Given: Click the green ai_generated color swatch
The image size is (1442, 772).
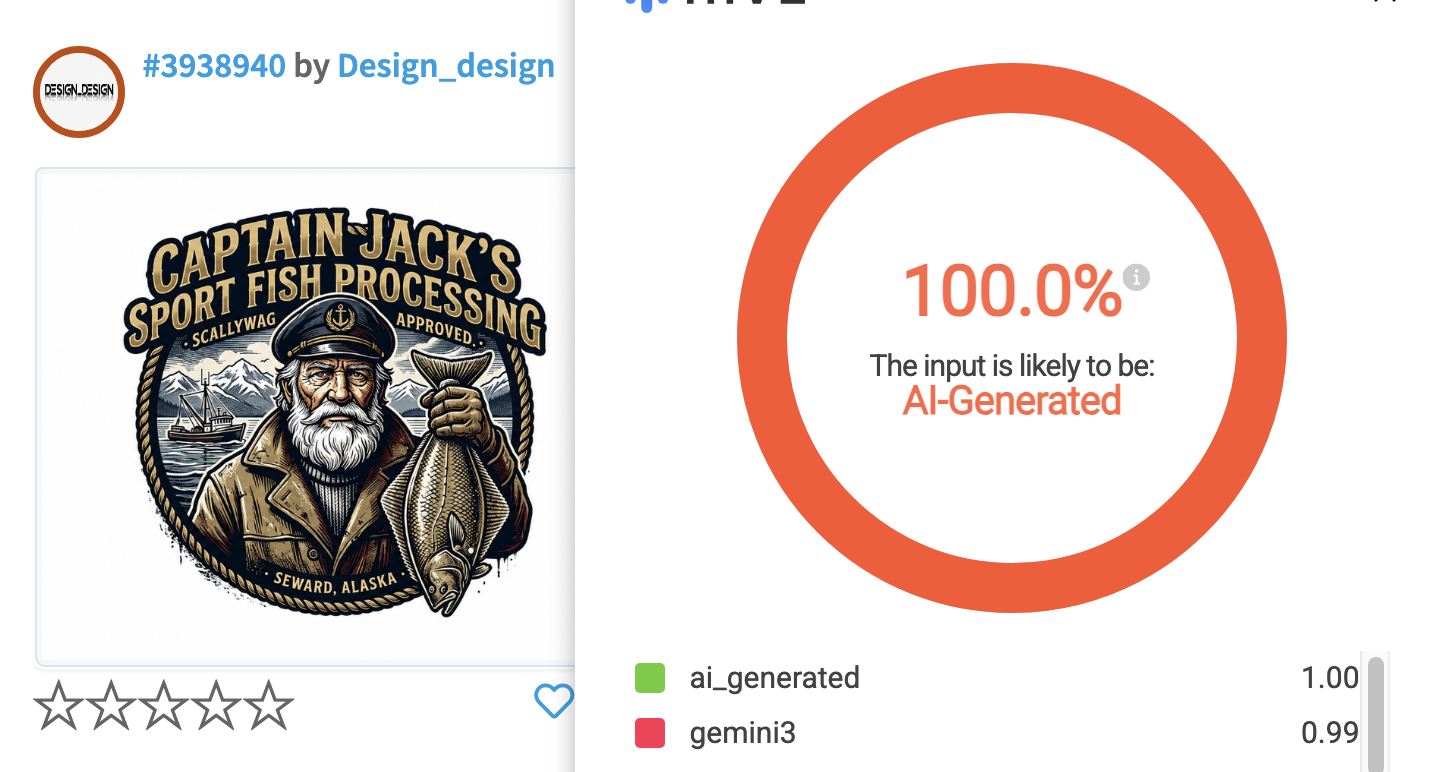Looking at the screenshot, I should point(650,678).
